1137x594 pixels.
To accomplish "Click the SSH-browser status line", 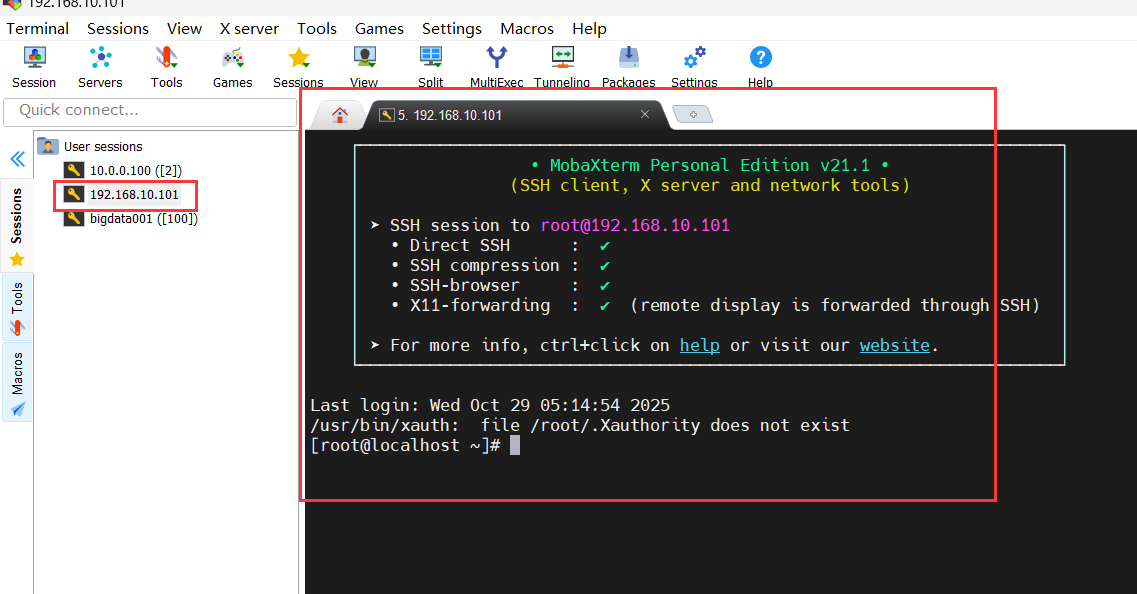I will point(500,285).
